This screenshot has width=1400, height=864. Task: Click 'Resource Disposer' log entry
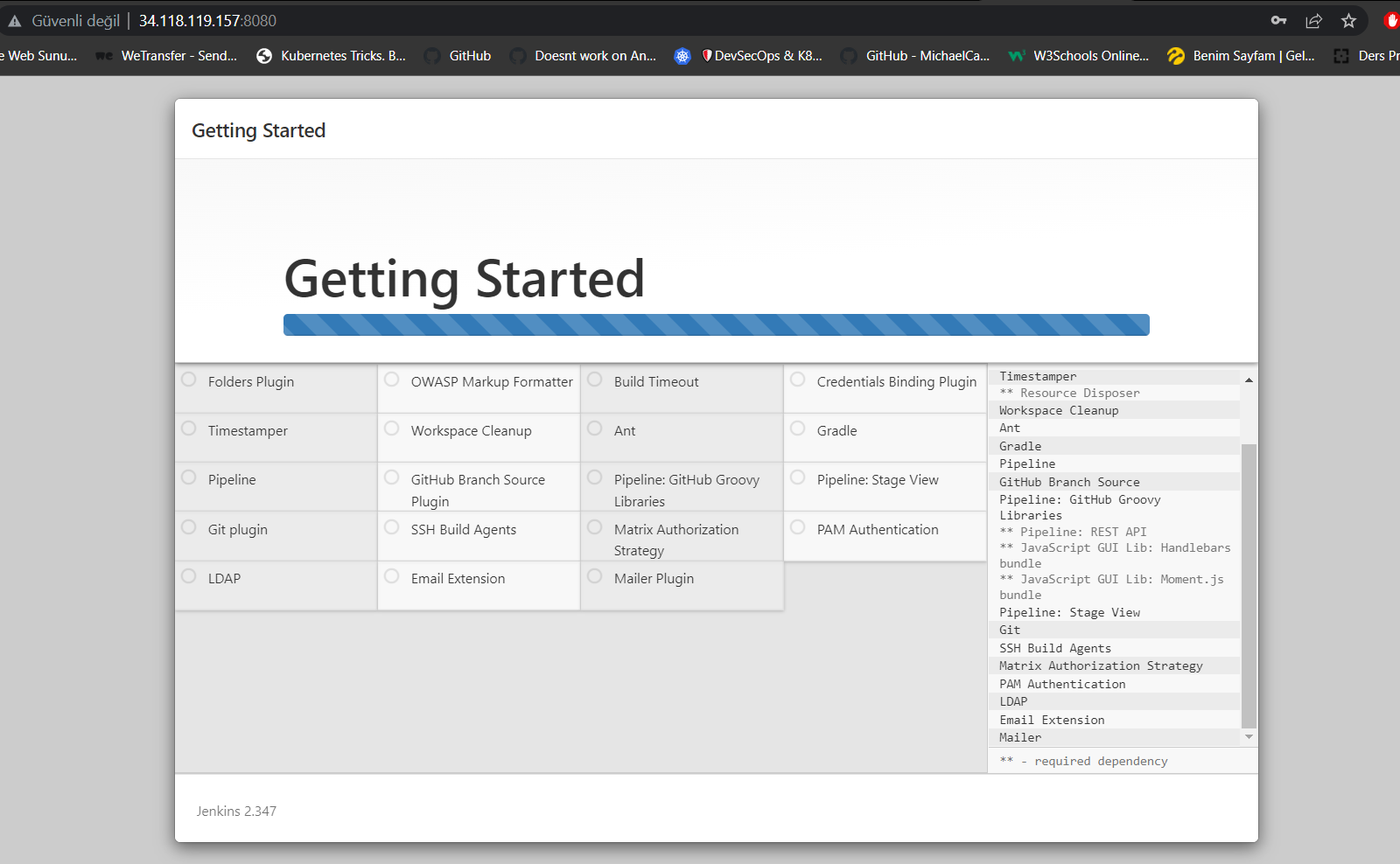[1070, 394]
